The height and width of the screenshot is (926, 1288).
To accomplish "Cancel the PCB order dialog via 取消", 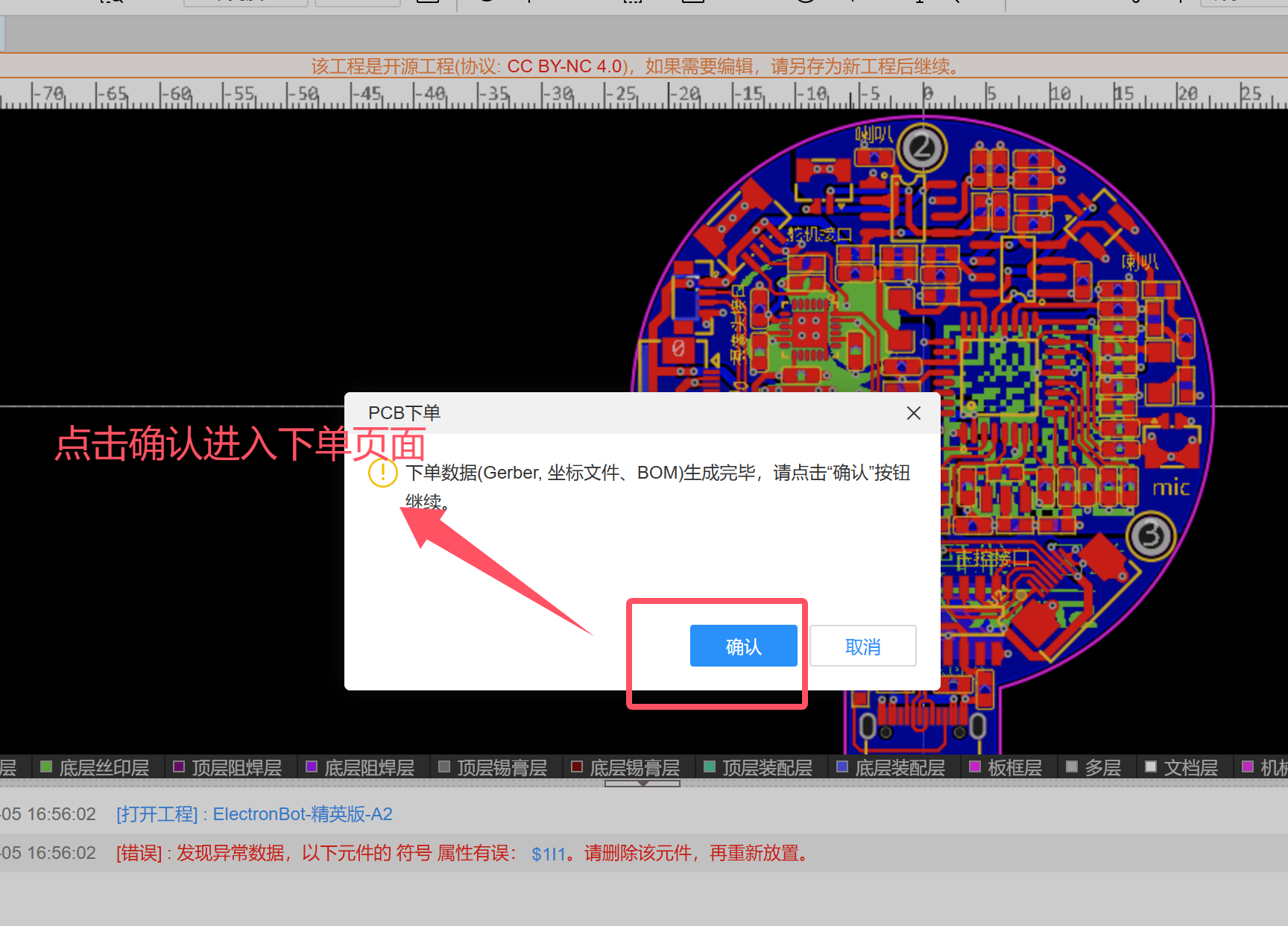I will (862, 646).
